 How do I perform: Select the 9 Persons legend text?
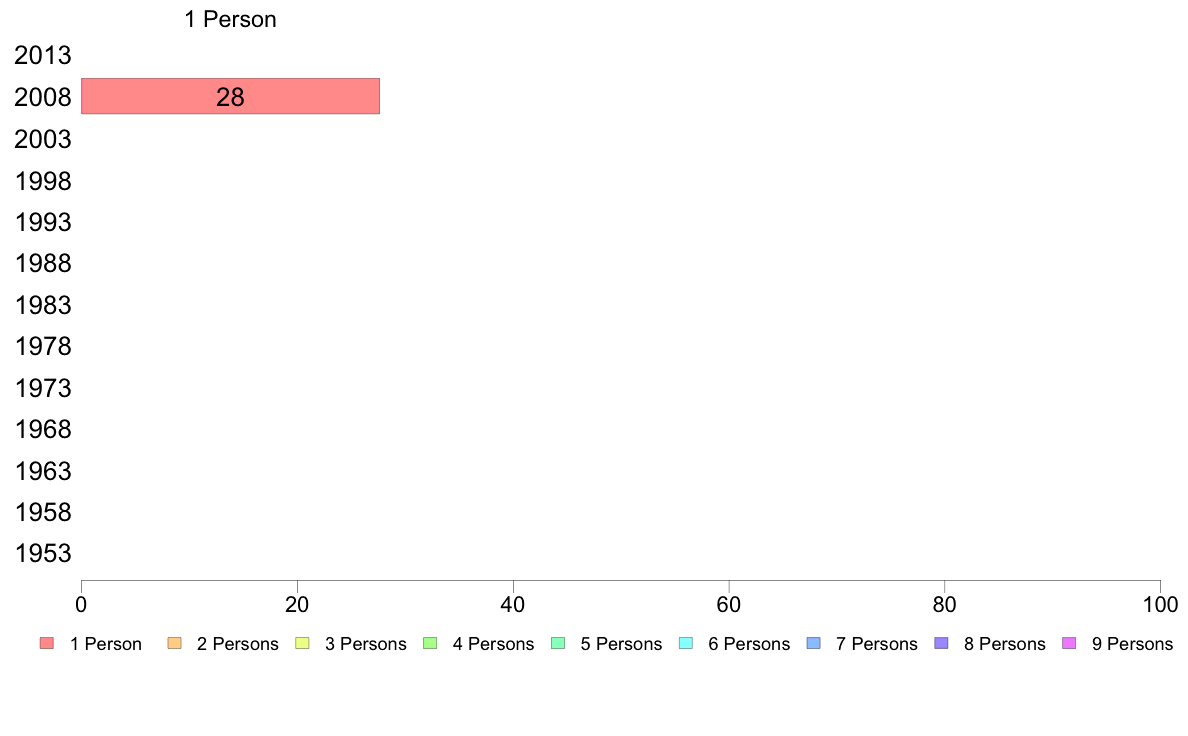1133,644
